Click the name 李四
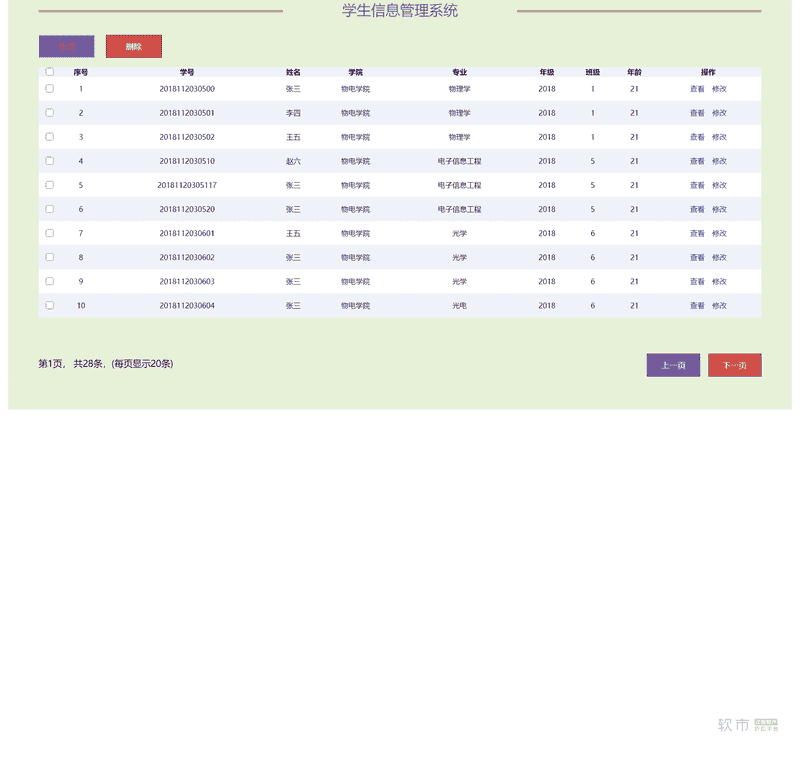 (293, 113)
